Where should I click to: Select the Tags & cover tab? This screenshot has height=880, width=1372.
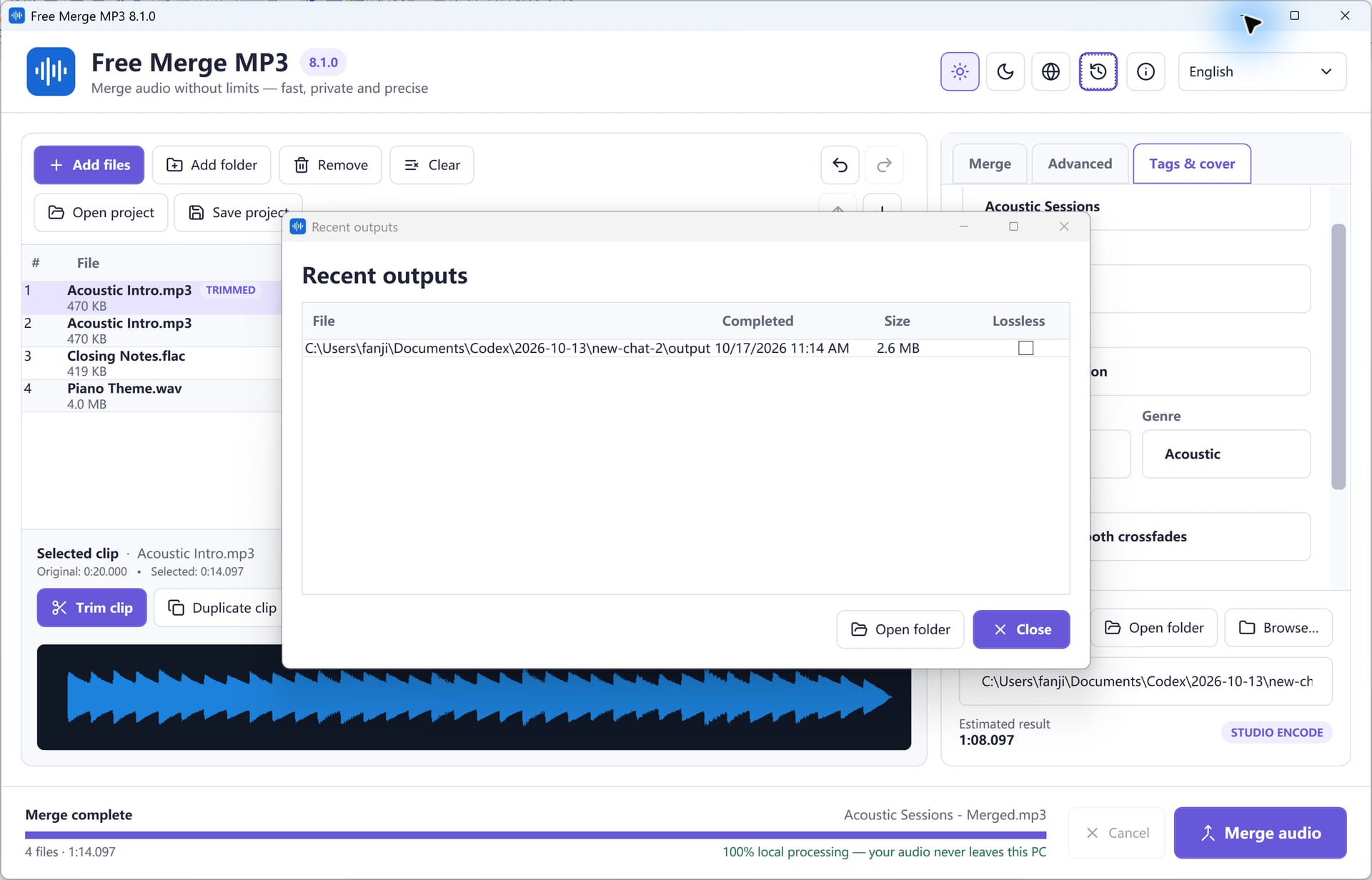(1192, 164)
